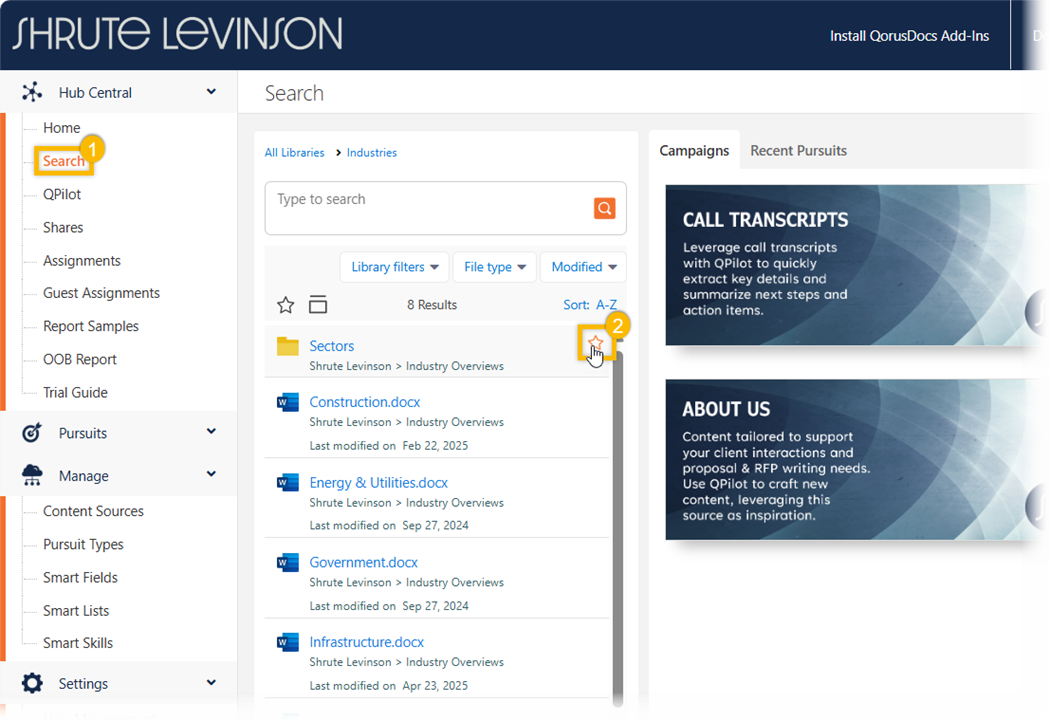
Task: Expand the Modified filter dropdown
Action: point(583,267)
